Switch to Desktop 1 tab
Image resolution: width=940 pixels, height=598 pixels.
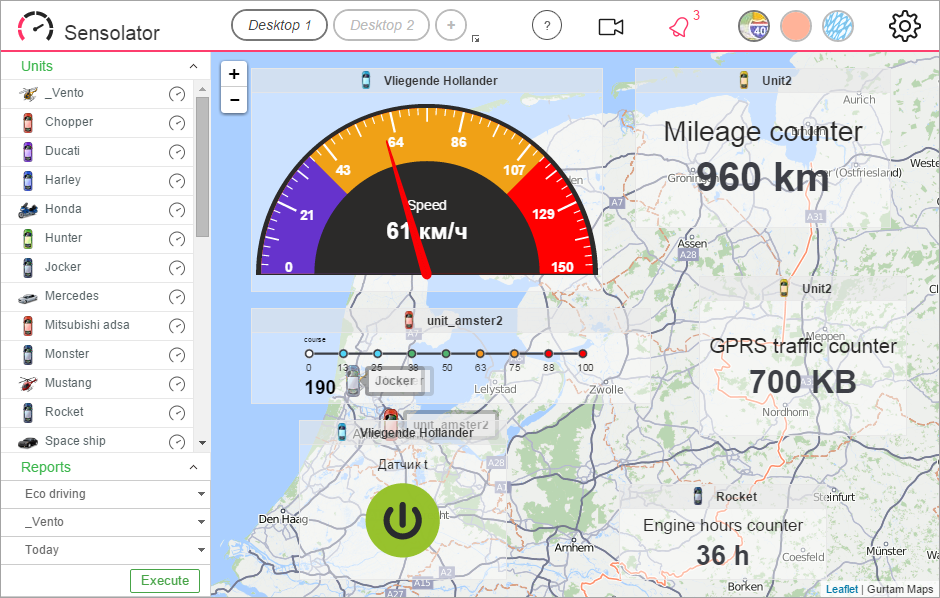[x=279, y=25]
